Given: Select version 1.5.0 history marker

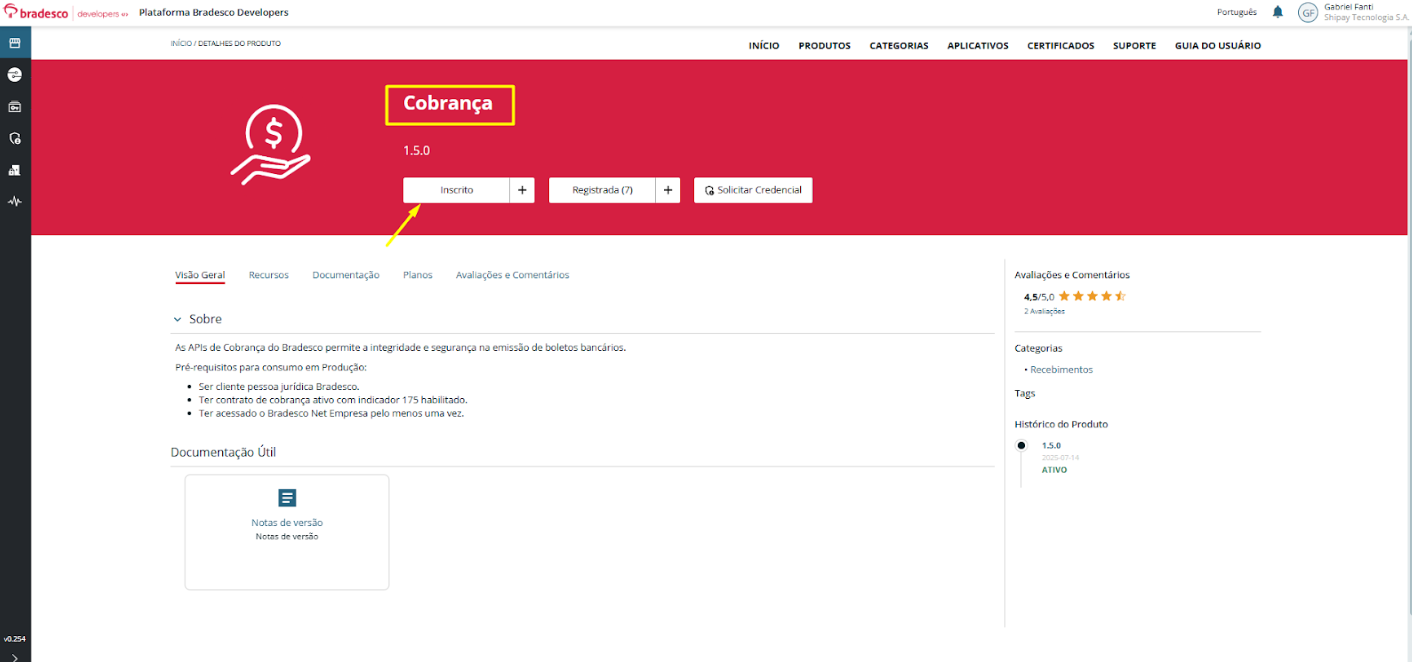Looking at the screenshot, I should click(x=1021, y=445).
